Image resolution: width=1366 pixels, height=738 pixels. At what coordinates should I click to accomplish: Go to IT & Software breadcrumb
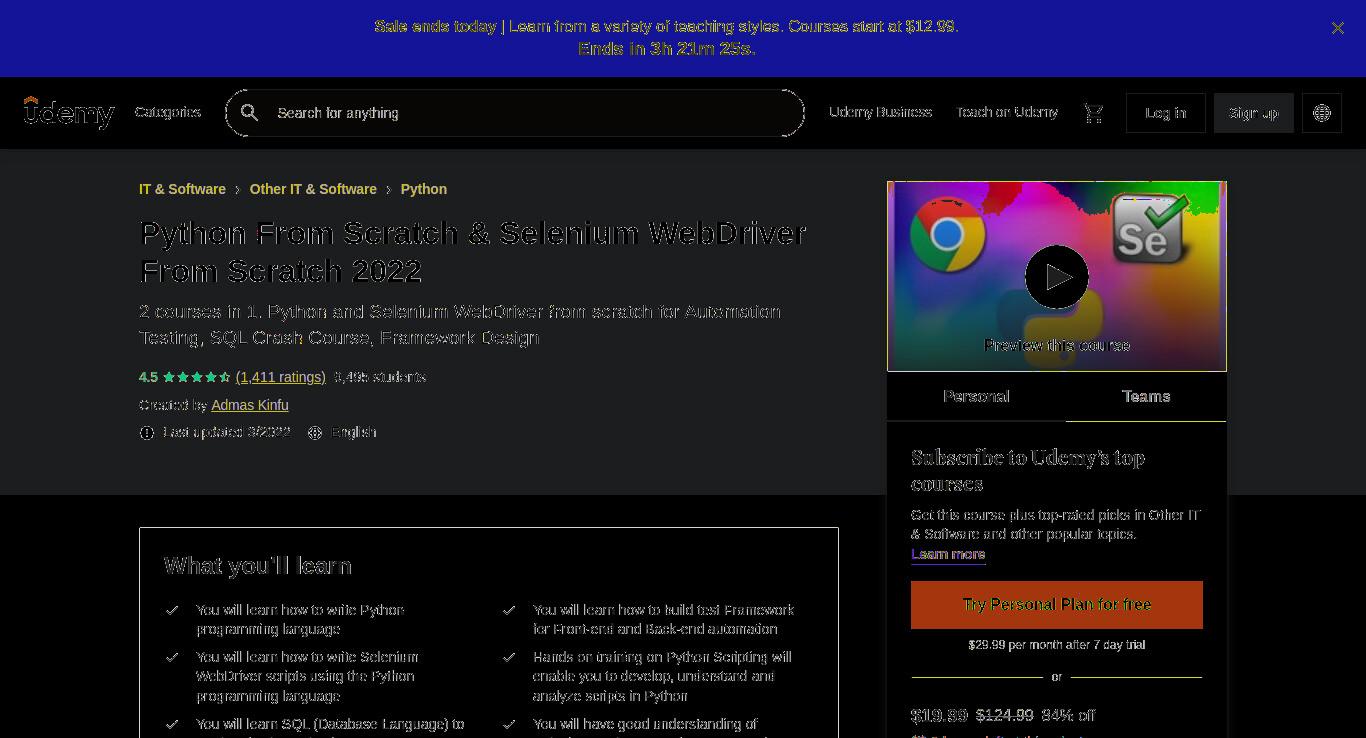(182, 189)
